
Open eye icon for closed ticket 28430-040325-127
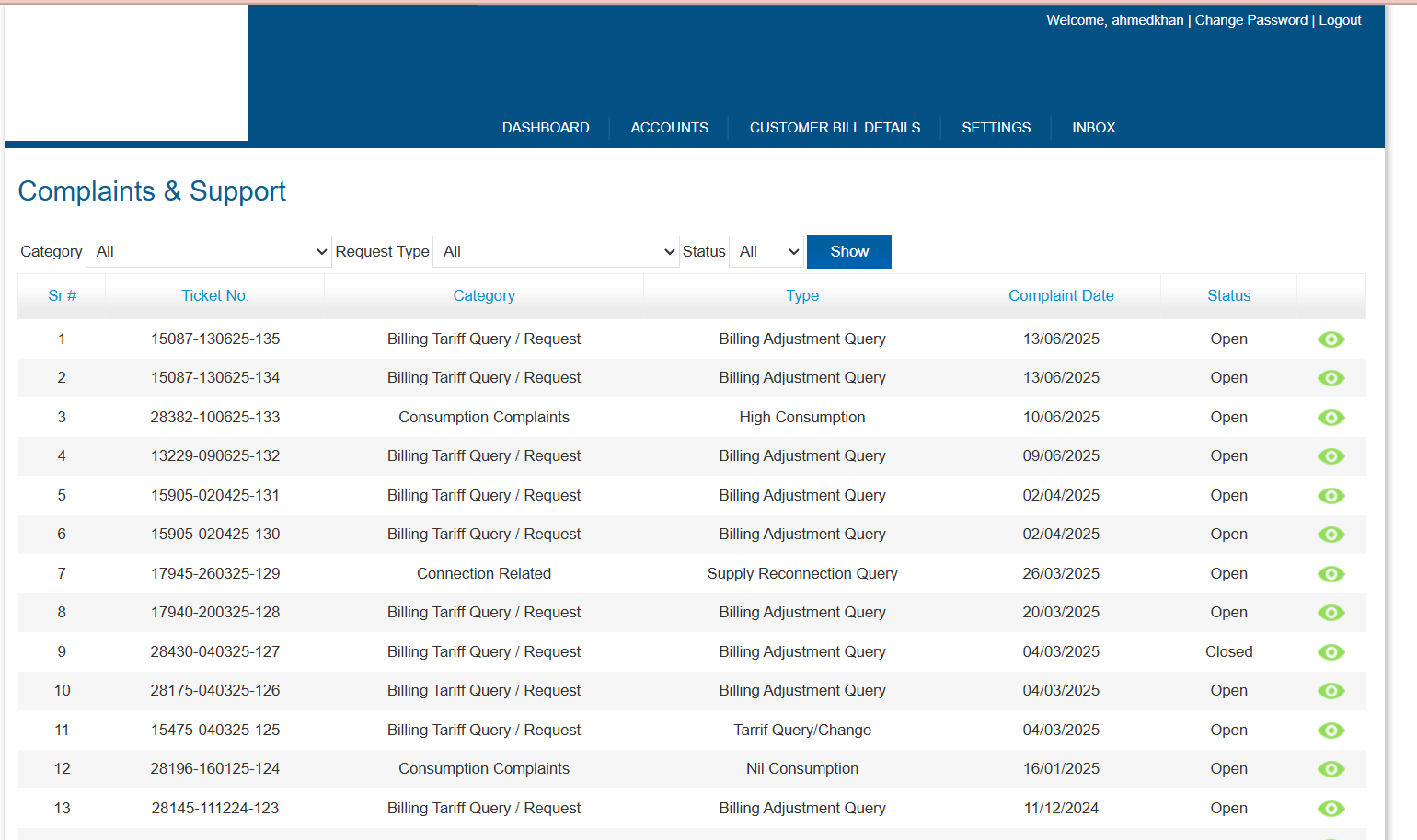click(x=1331, y=652)
